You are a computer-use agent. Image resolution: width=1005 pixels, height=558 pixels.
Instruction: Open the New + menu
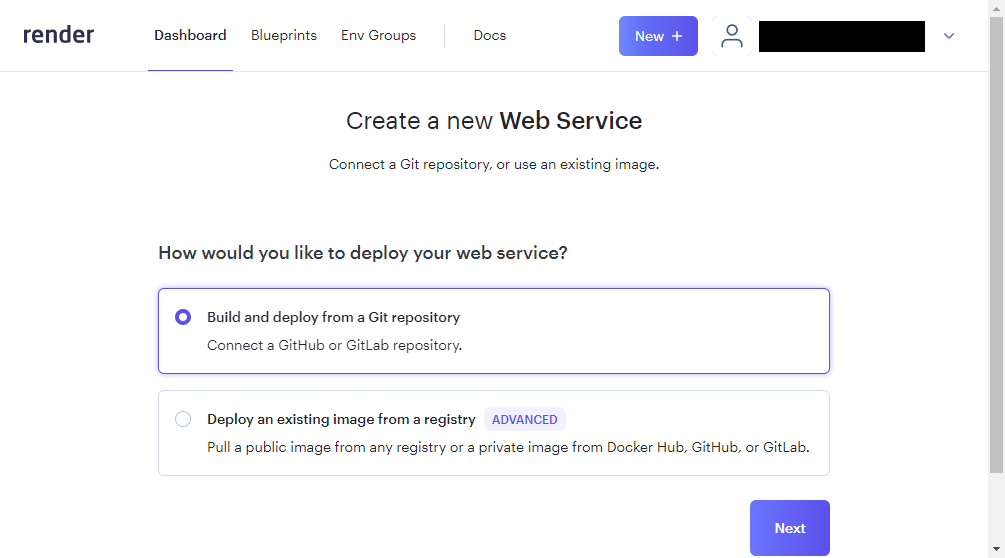click(658, 36)
